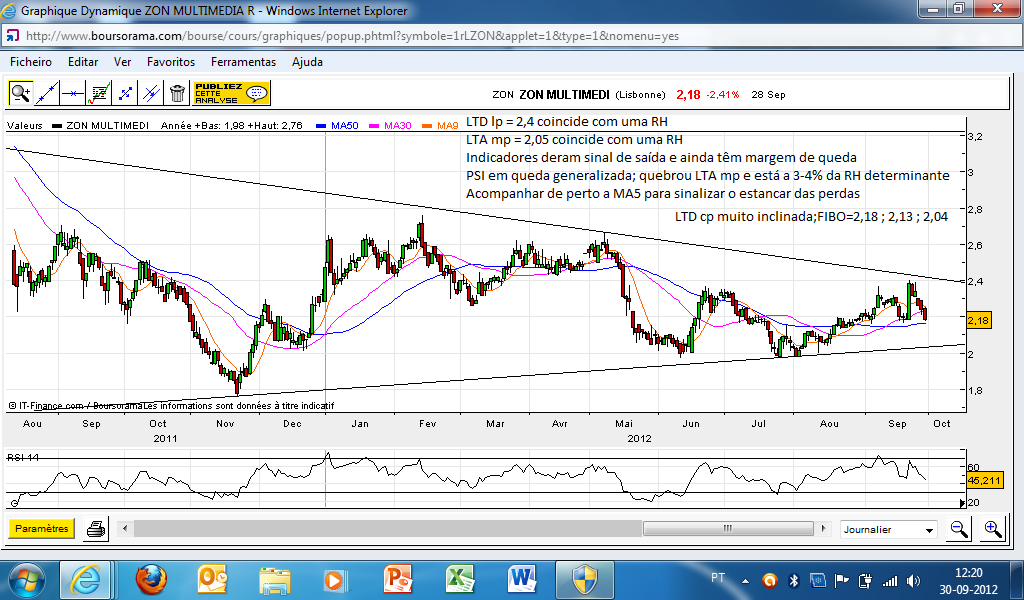Click the circular marker at the RSI panel bottom-left
Viewport: 1024px width, 600px height.
click(14, 503)
